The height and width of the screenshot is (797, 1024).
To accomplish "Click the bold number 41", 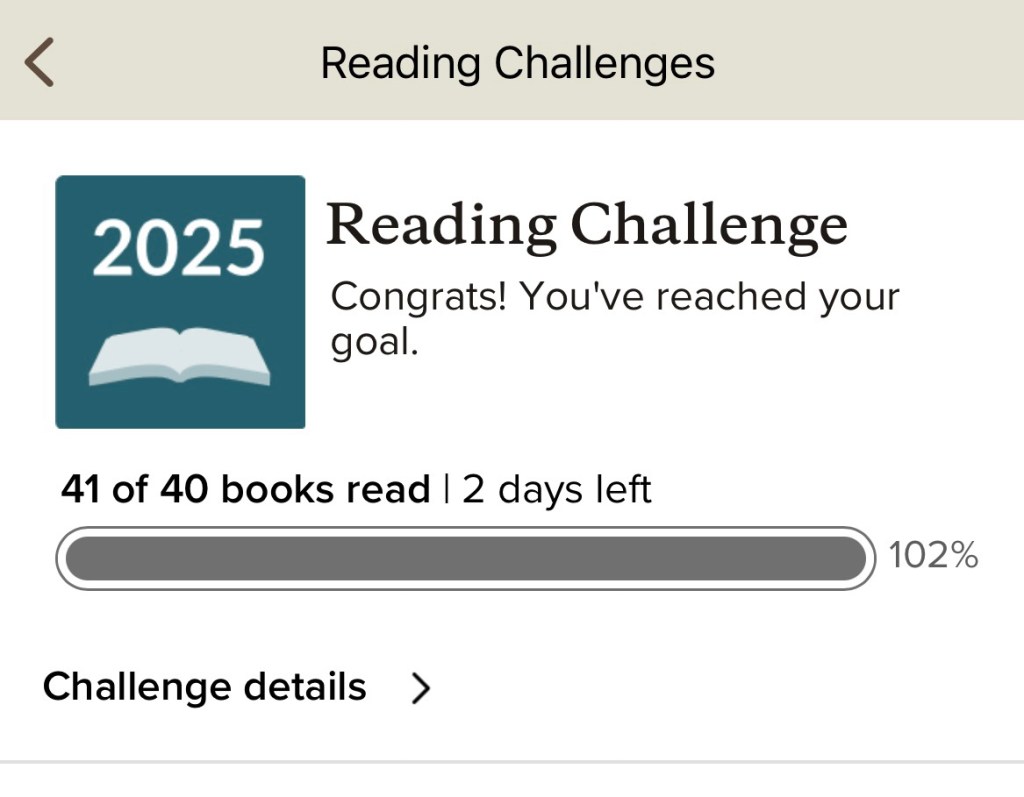I will pos(81,490).
